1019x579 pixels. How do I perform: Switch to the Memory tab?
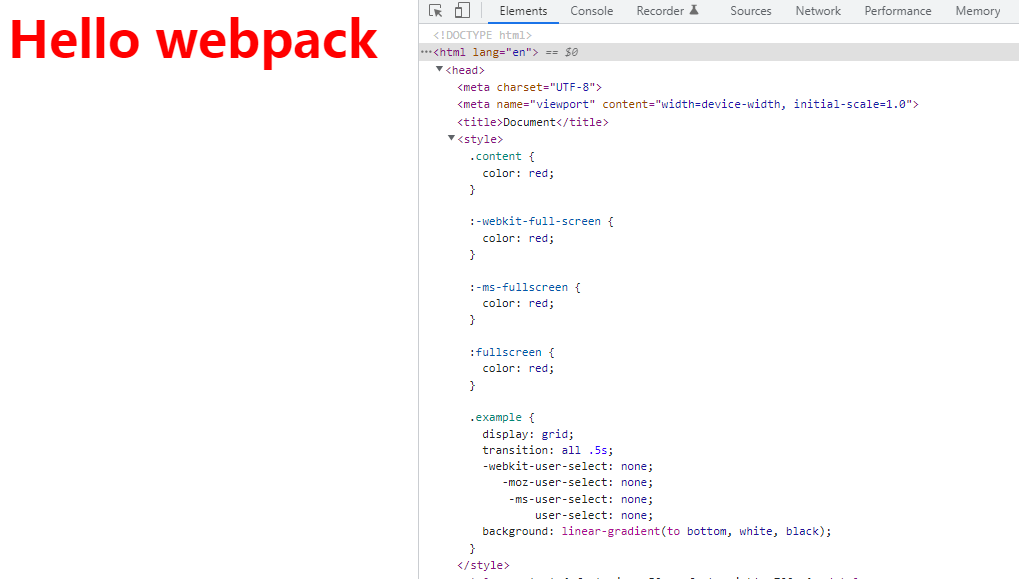977,11
